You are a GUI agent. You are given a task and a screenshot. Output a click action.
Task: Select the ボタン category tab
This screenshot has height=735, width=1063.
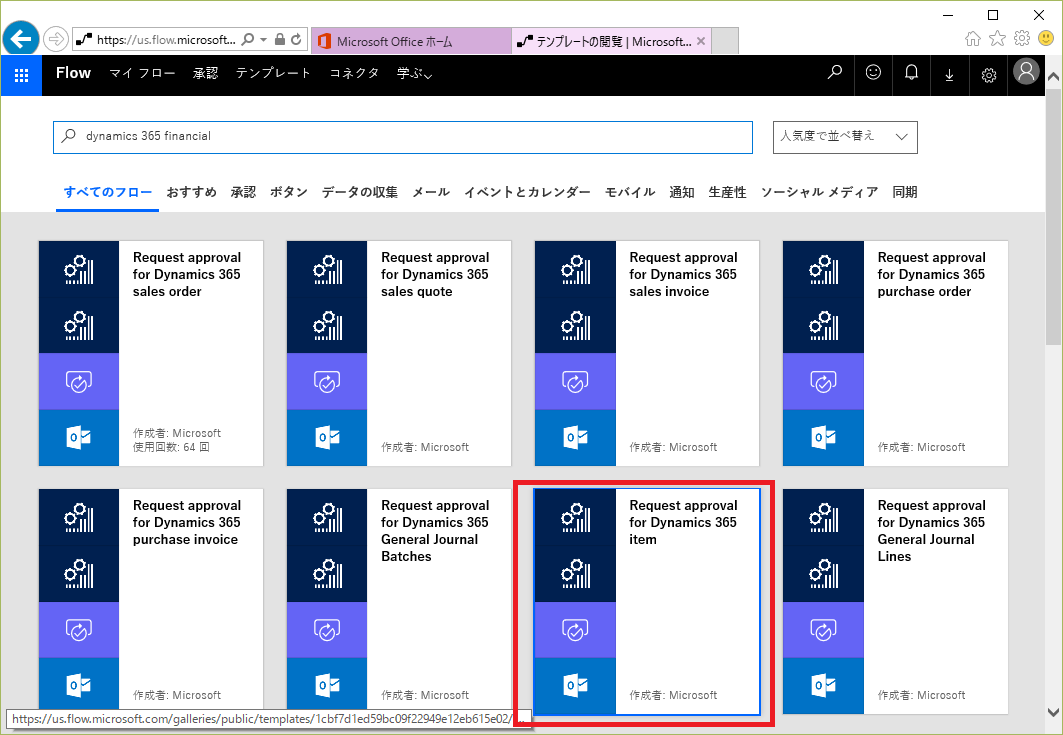[289, 193]
